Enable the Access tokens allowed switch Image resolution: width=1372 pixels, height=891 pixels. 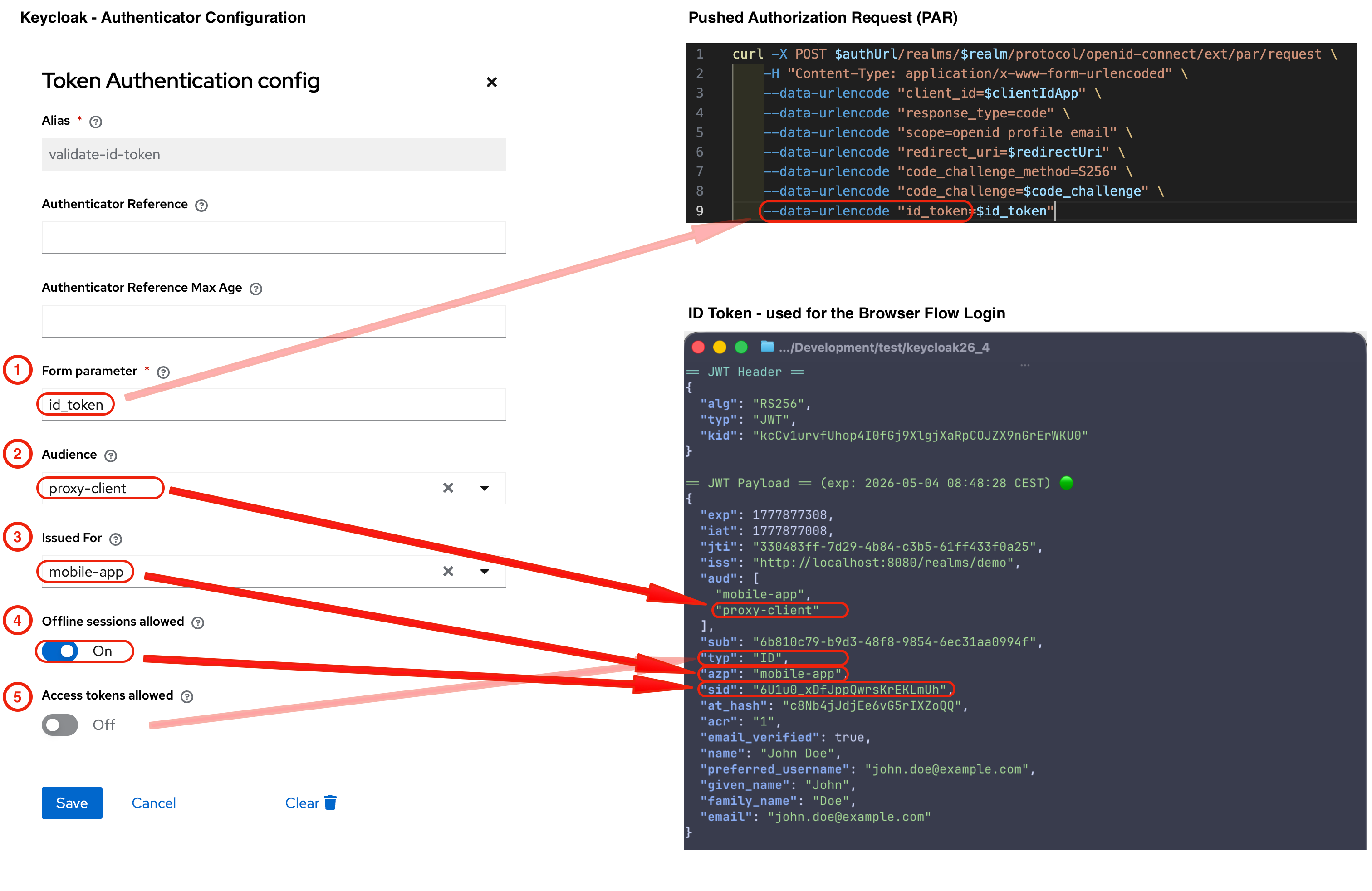click(60, 725)
